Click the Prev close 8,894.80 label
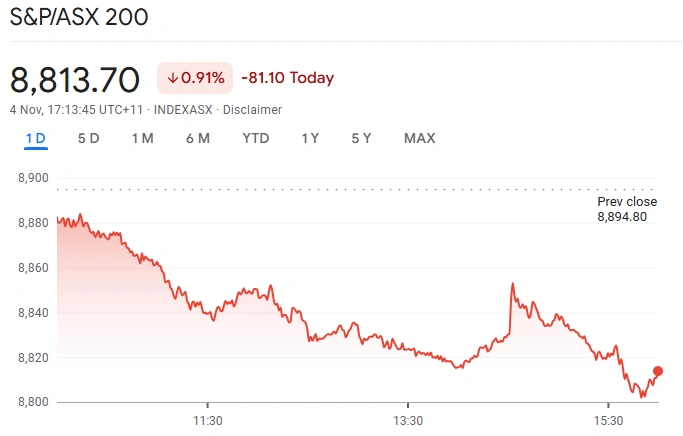This screenshot has width=683, height=436. [x=627, y=208]
